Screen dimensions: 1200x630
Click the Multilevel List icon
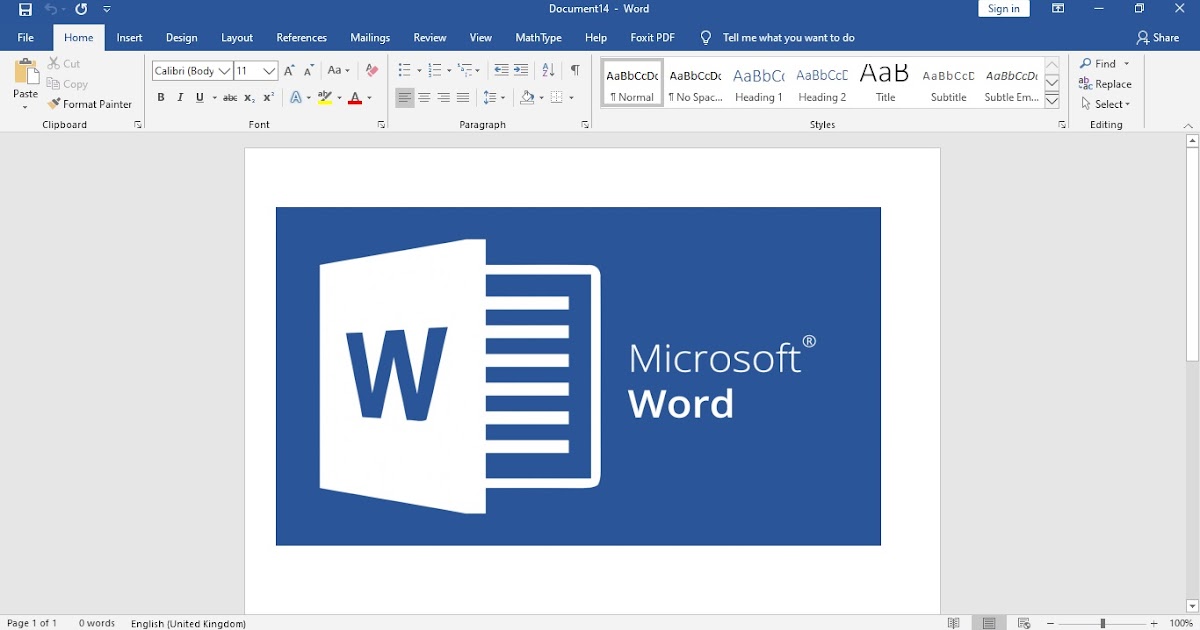[x=465, y=71]
